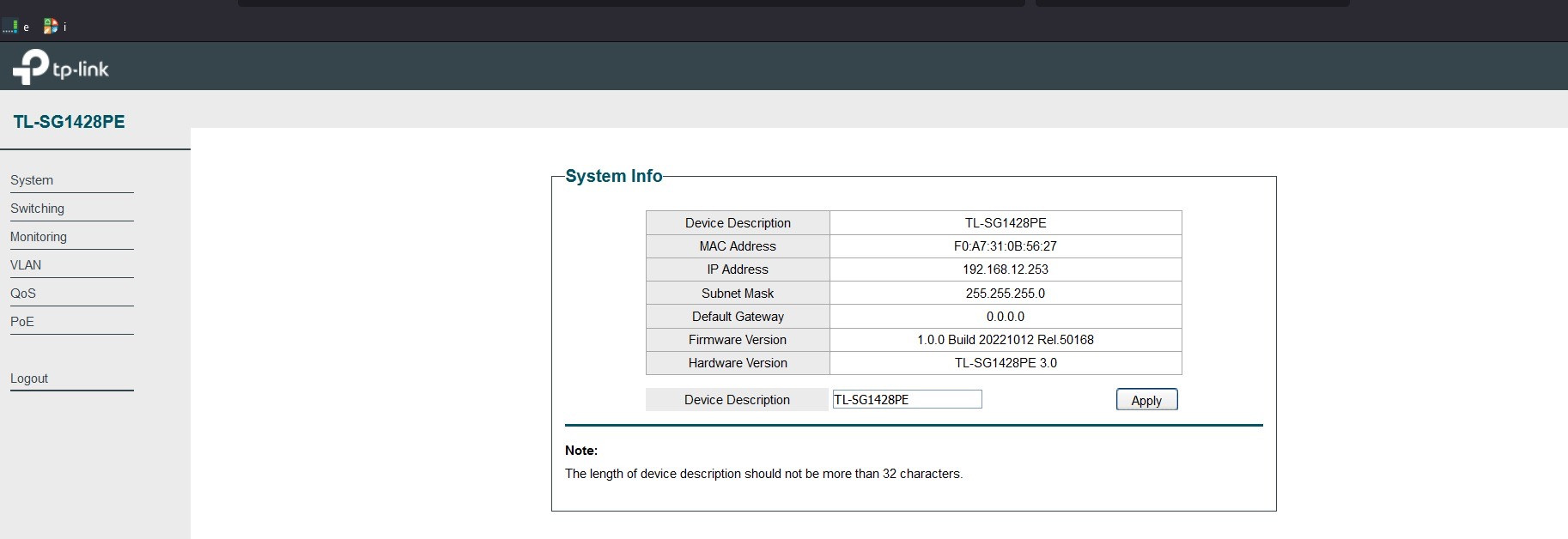Screen dimensions: 1568x539
Task: Click the tp-link logo in the header
Action: click(x=61, y=67)
